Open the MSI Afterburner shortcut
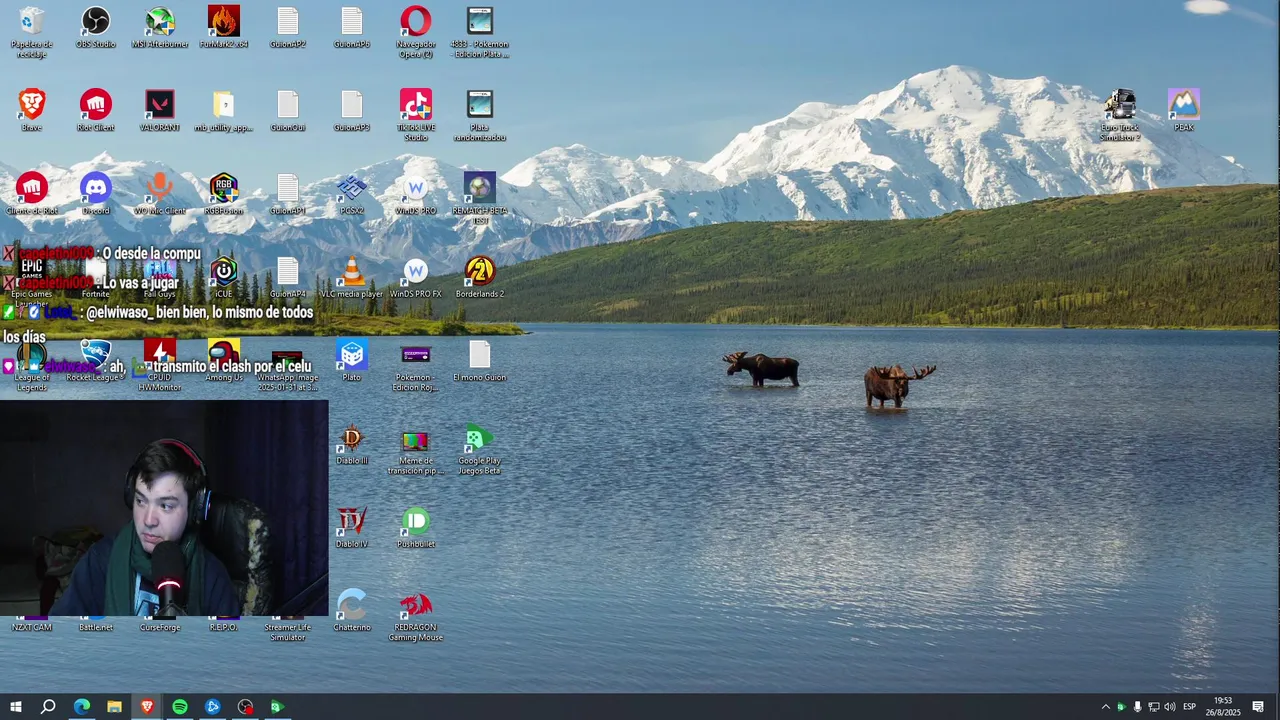 point(160,27)
